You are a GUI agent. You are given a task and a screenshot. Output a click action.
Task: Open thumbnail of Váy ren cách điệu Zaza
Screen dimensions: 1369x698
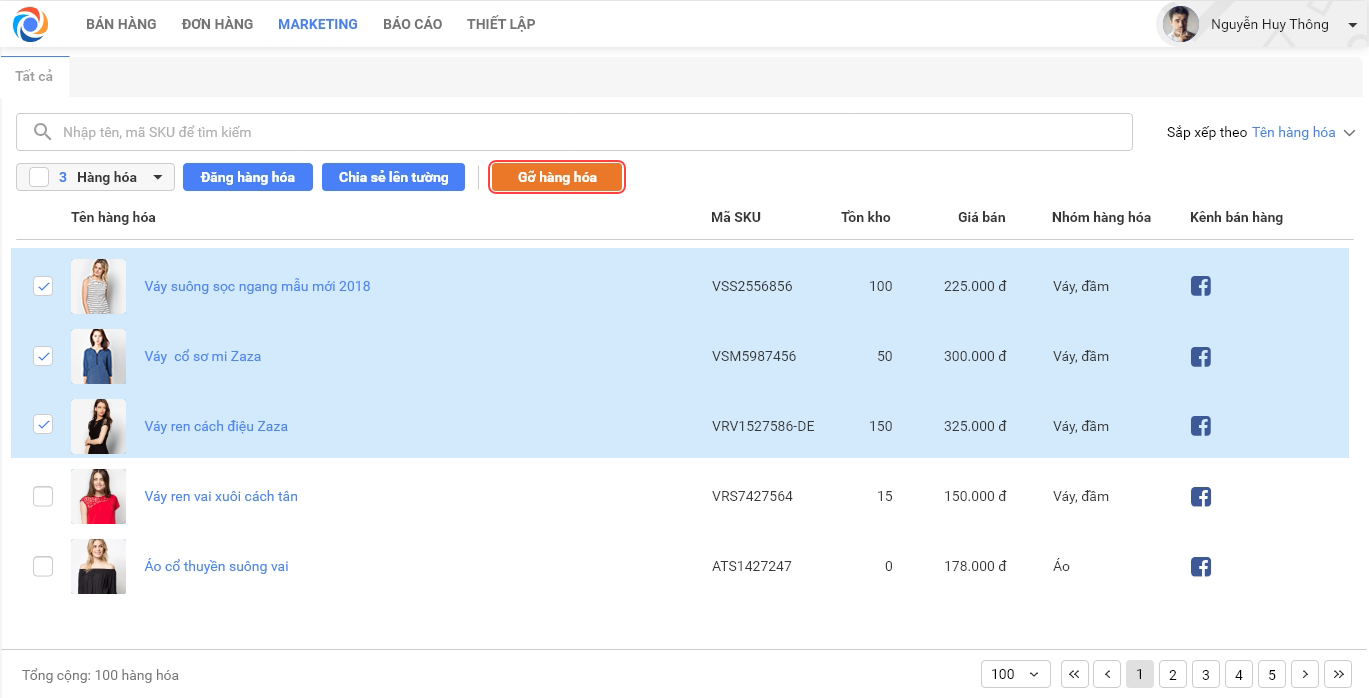[98, 426]
